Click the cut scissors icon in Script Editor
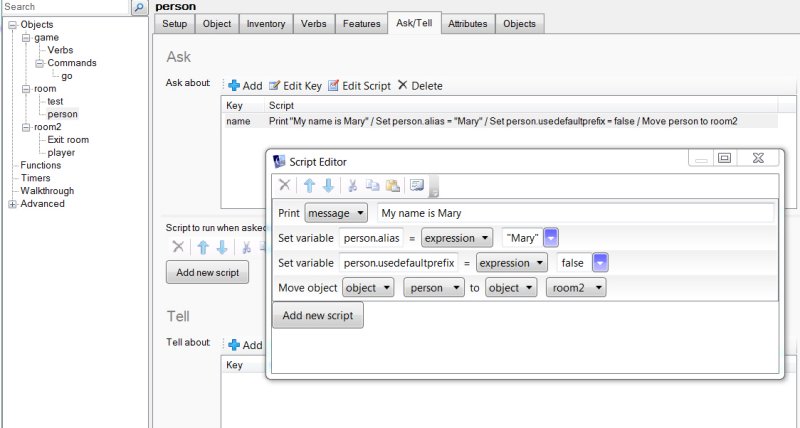This screenshot has width=800, height=428. [352, 185]
